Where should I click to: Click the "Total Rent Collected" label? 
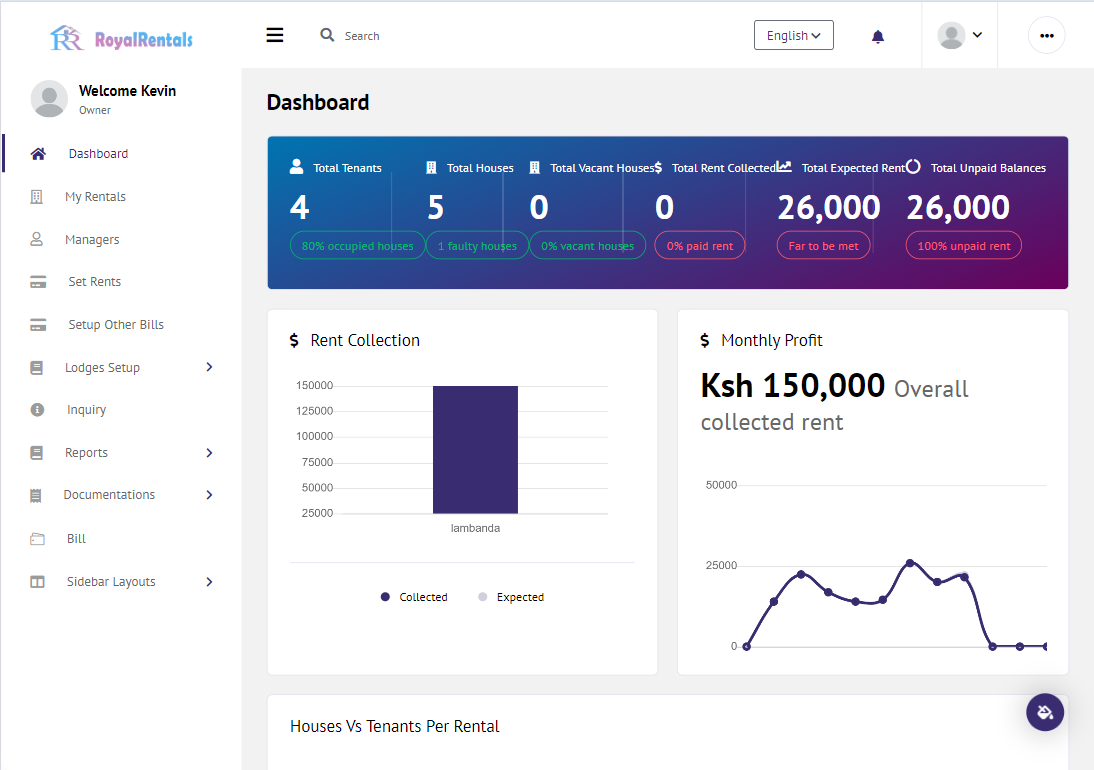pyautogui.click(x=724, y=168)
